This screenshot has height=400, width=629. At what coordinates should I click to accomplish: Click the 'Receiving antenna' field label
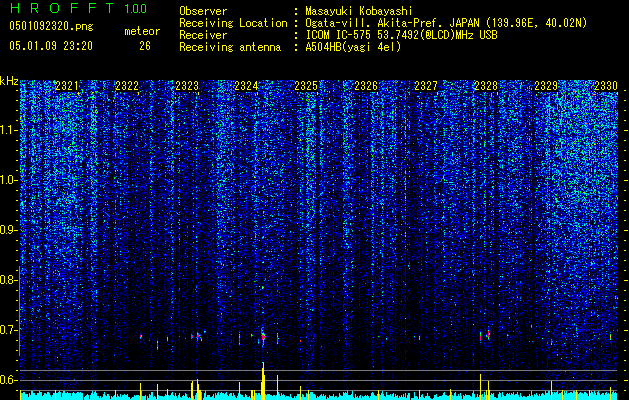[x=230, y=47]
